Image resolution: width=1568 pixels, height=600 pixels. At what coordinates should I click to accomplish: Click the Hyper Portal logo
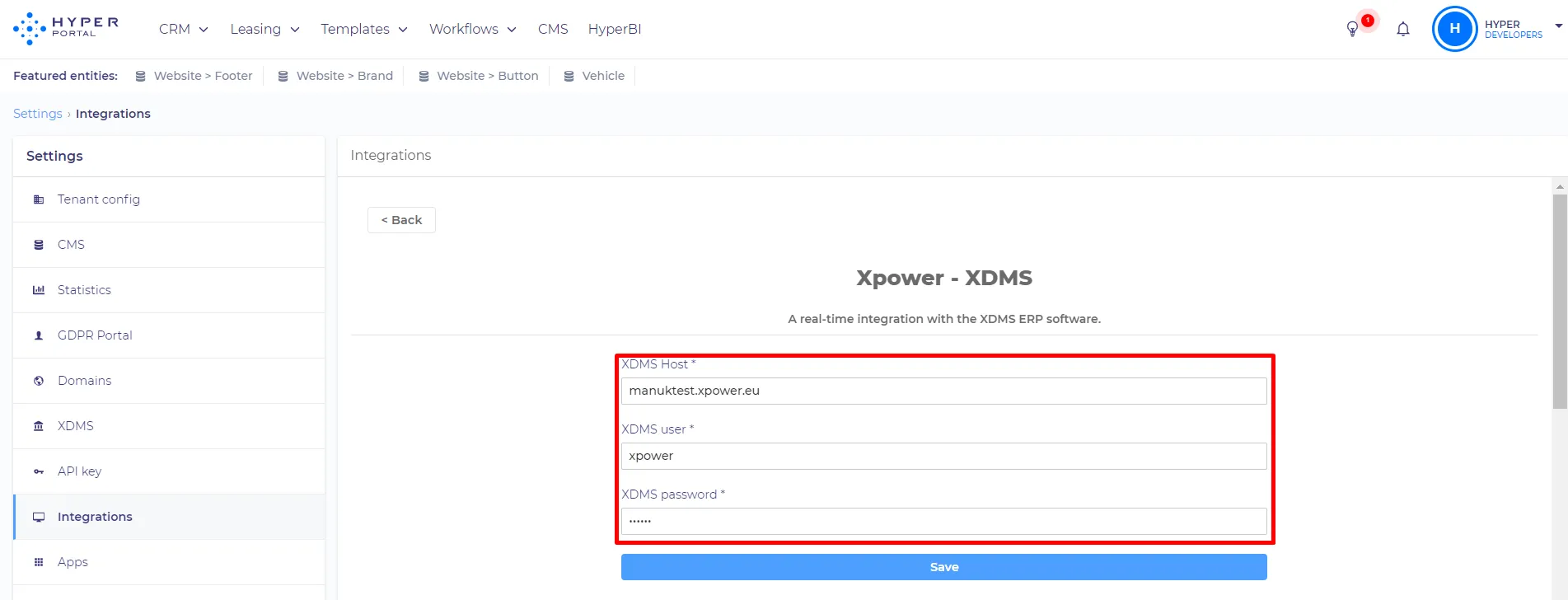pyautogui.click(x=66, y=29)
